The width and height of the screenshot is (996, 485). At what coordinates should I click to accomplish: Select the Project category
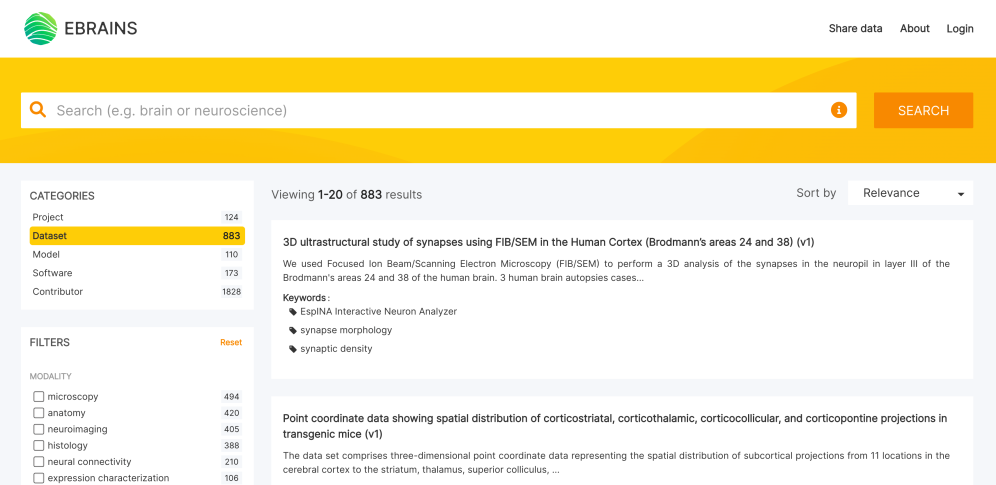point(48,217)
